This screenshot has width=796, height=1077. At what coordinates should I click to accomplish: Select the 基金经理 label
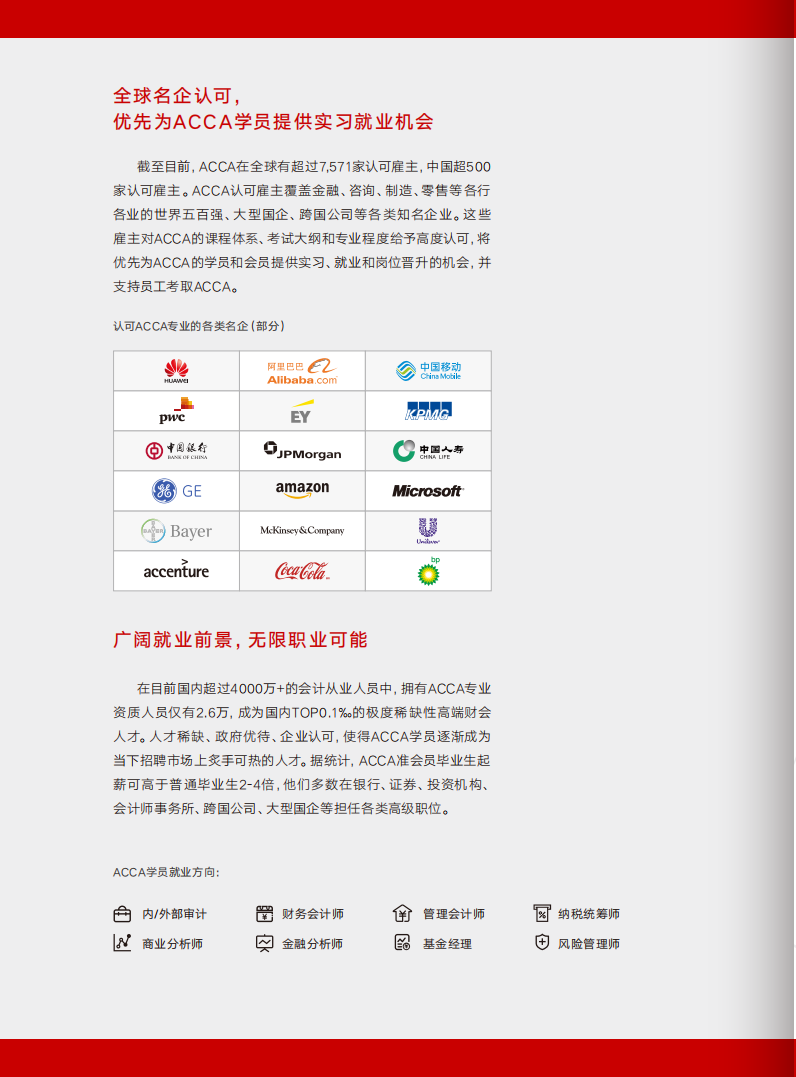[447, 944]
